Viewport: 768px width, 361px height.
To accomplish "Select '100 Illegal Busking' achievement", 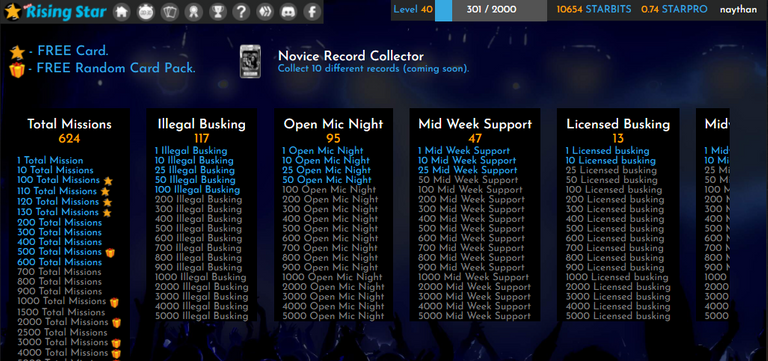I will (x=197, y=190).
